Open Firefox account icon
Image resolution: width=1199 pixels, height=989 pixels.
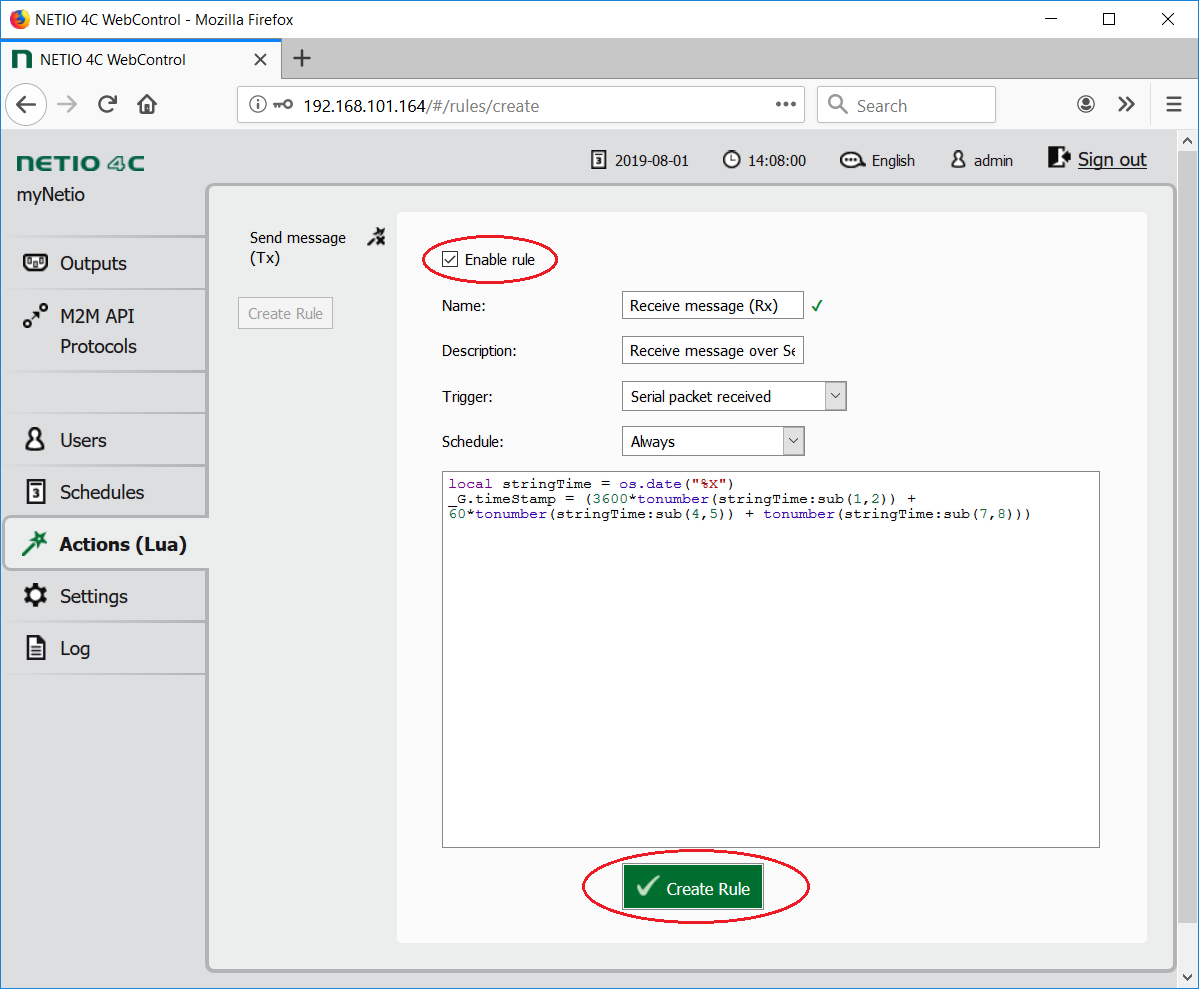[x=1086, y=104]
